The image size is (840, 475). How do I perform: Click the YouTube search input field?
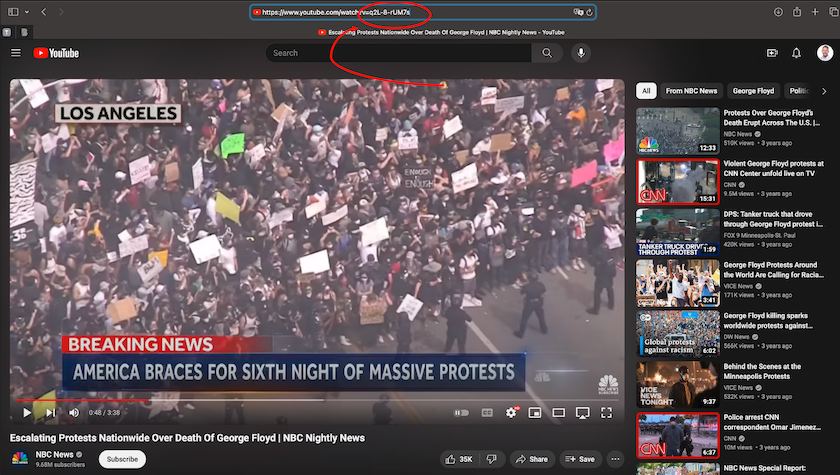point(400,53)
